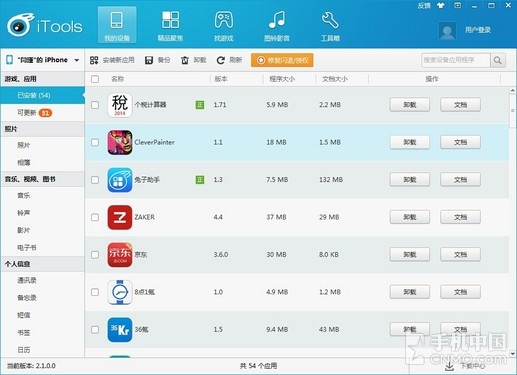
Task: Open the 工具箱 wrench tab
Action: pos(330,25)
